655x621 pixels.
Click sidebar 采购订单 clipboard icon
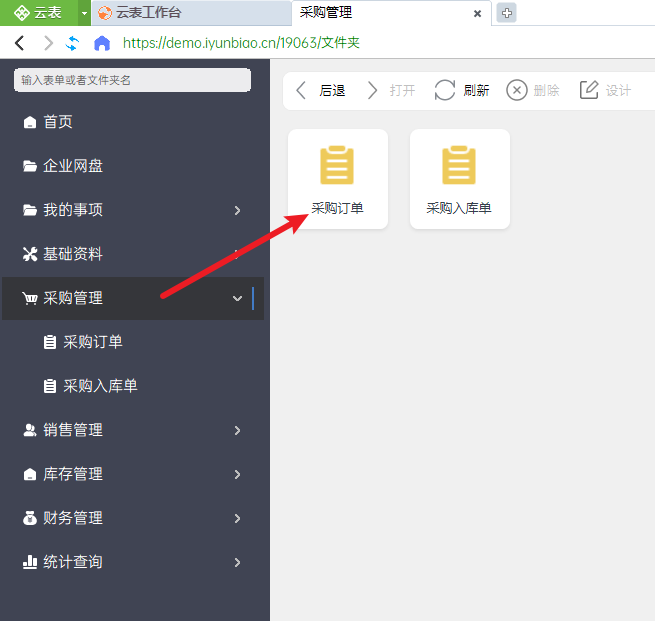(x=50, y=342)
